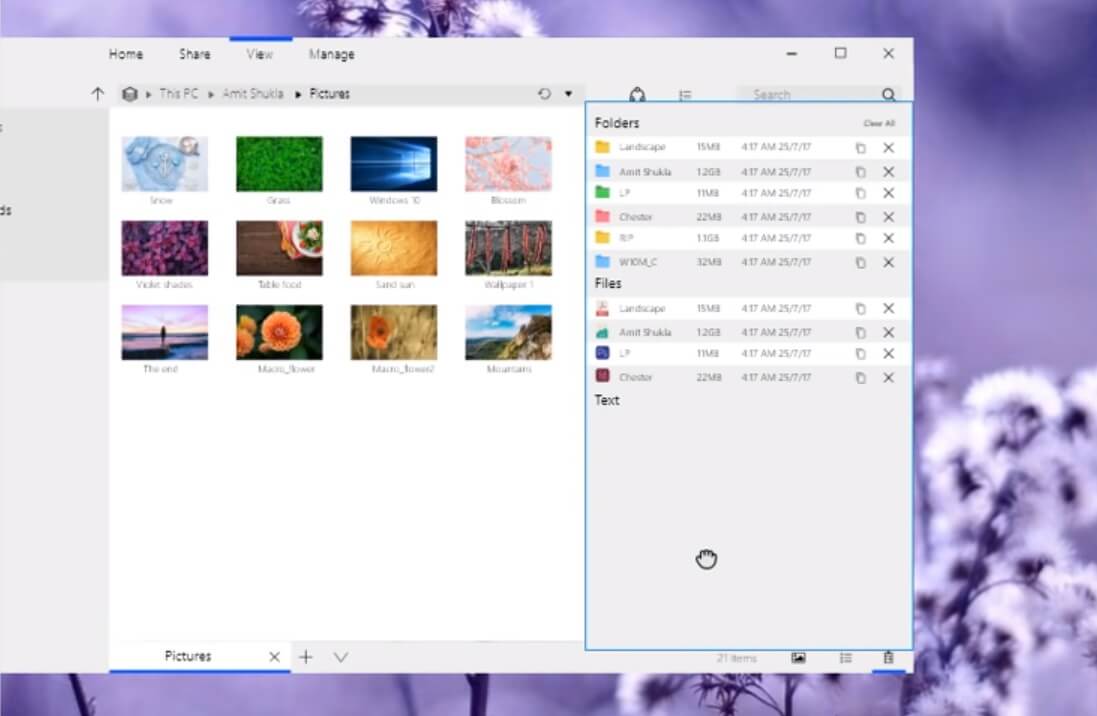Close the Pictures bottom tab
1097x716 pixels.
point(274,657)
